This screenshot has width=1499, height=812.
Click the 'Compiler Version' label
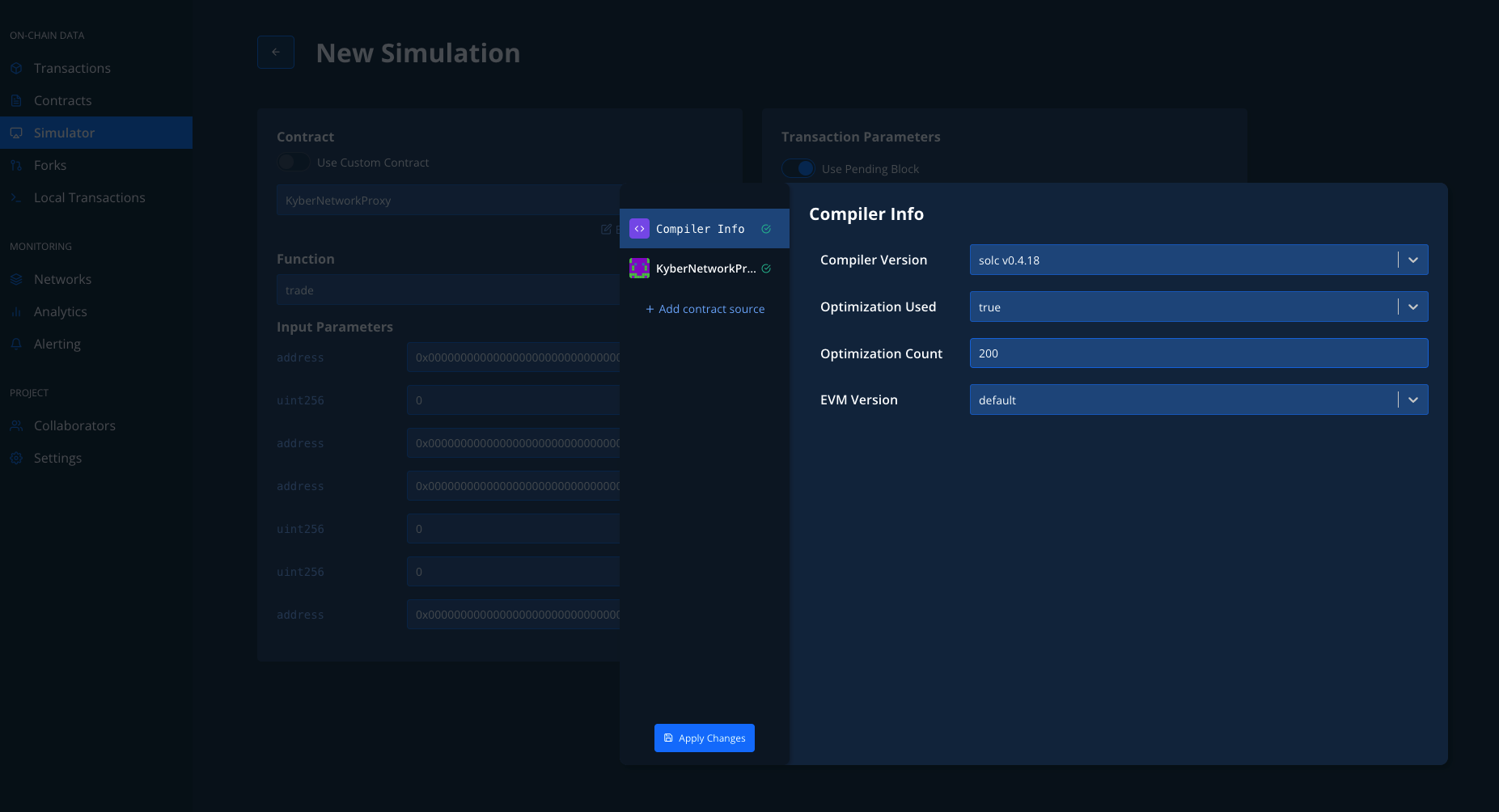click(x=874, y=260)
